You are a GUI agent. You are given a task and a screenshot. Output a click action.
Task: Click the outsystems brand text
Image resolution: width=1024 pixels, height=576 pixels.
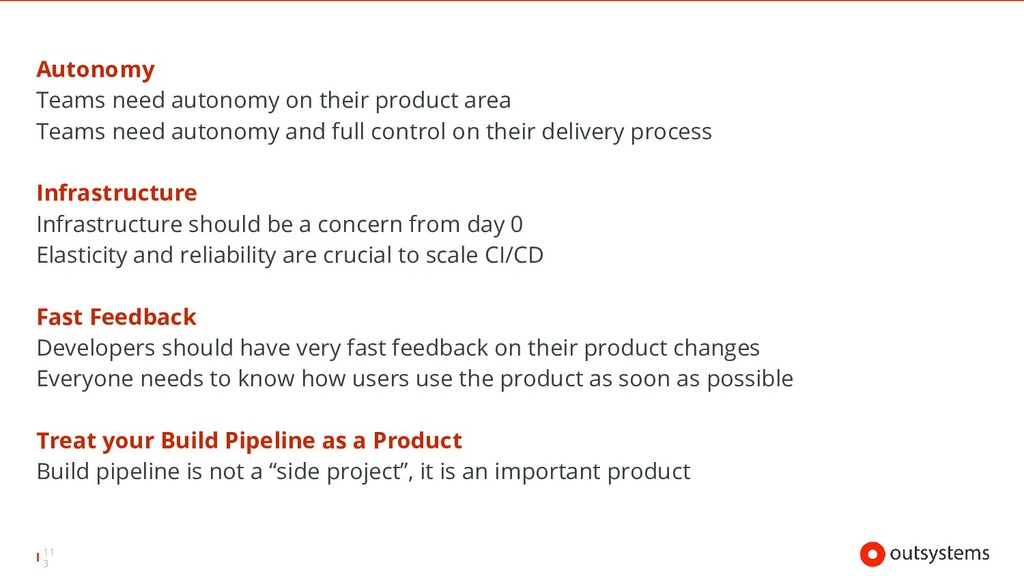pyautogui.click(x=940, y=554)
